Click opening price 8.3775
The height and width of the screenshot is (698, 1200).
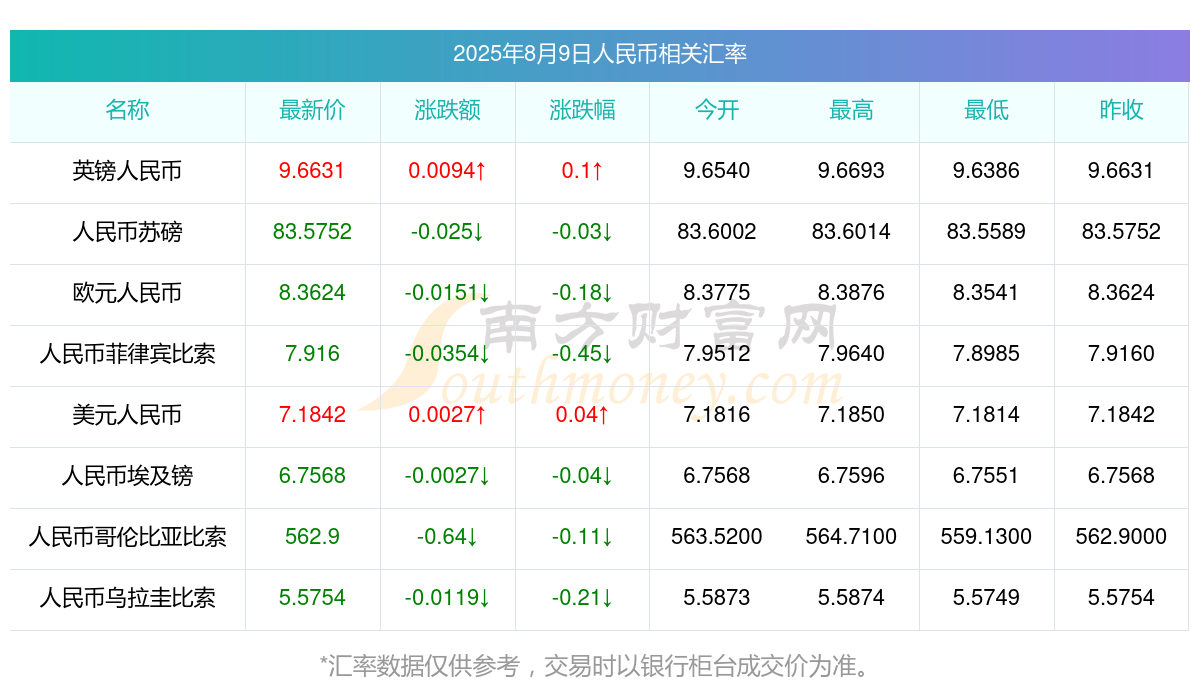717,293
